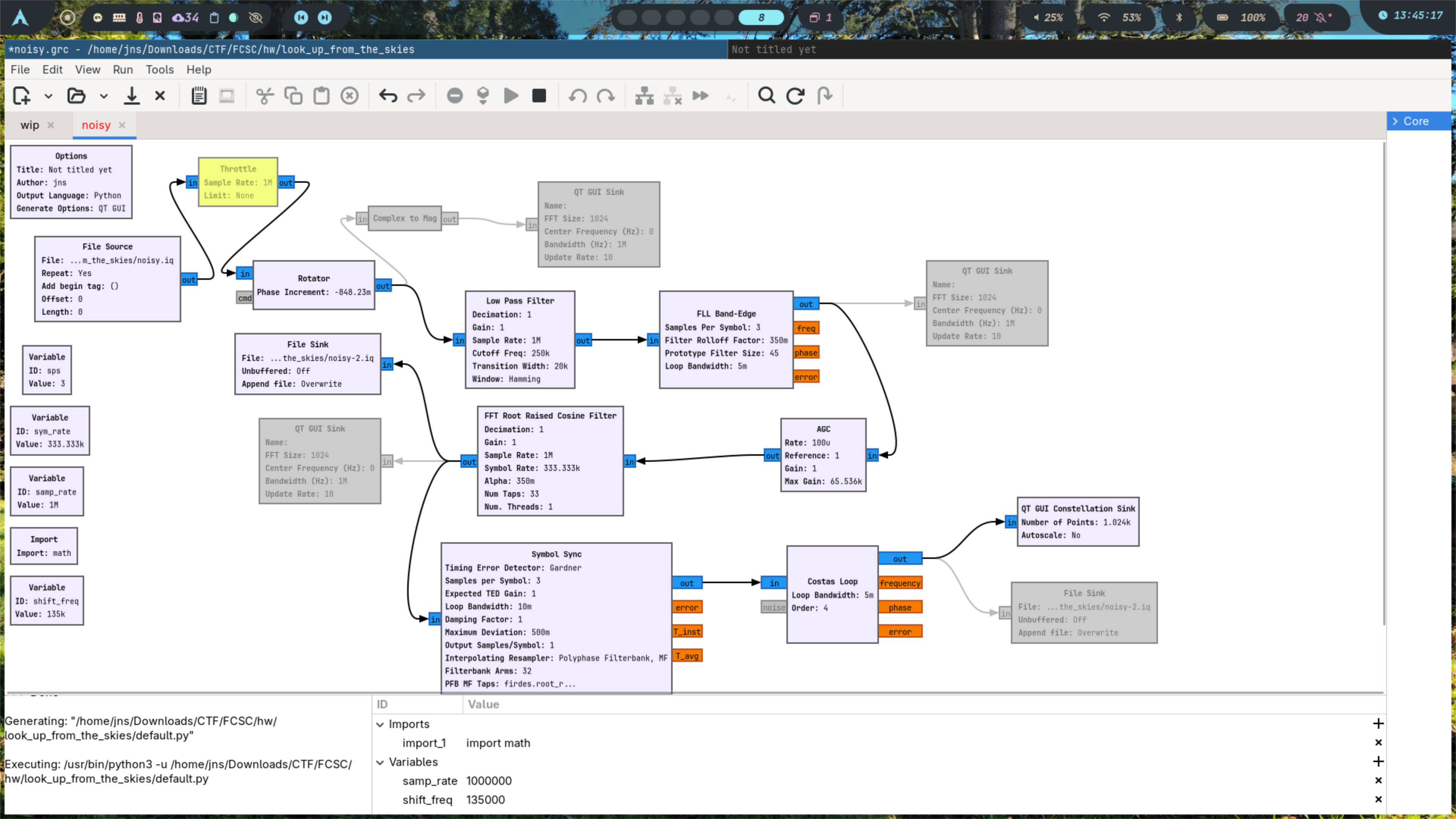Image resolution: width=1456 pixels, height=819 pixels.
Task: Toggle bypass block icon in toolbar
Action: click(700, 96)
